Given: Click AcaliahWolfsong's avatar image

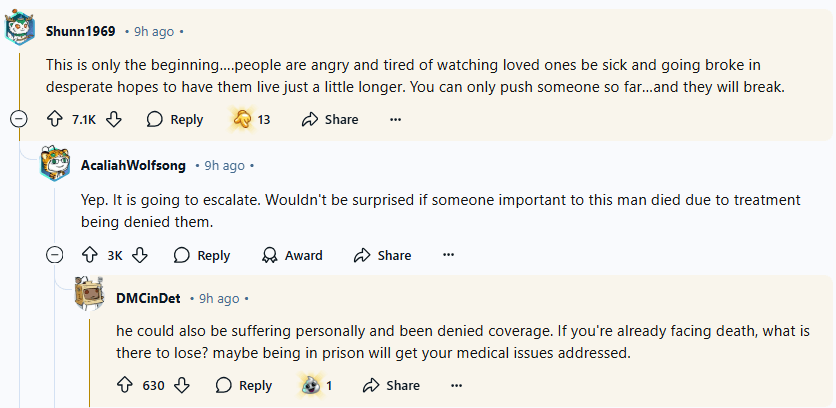Looking at the screenshot, I should coord(55,164).
